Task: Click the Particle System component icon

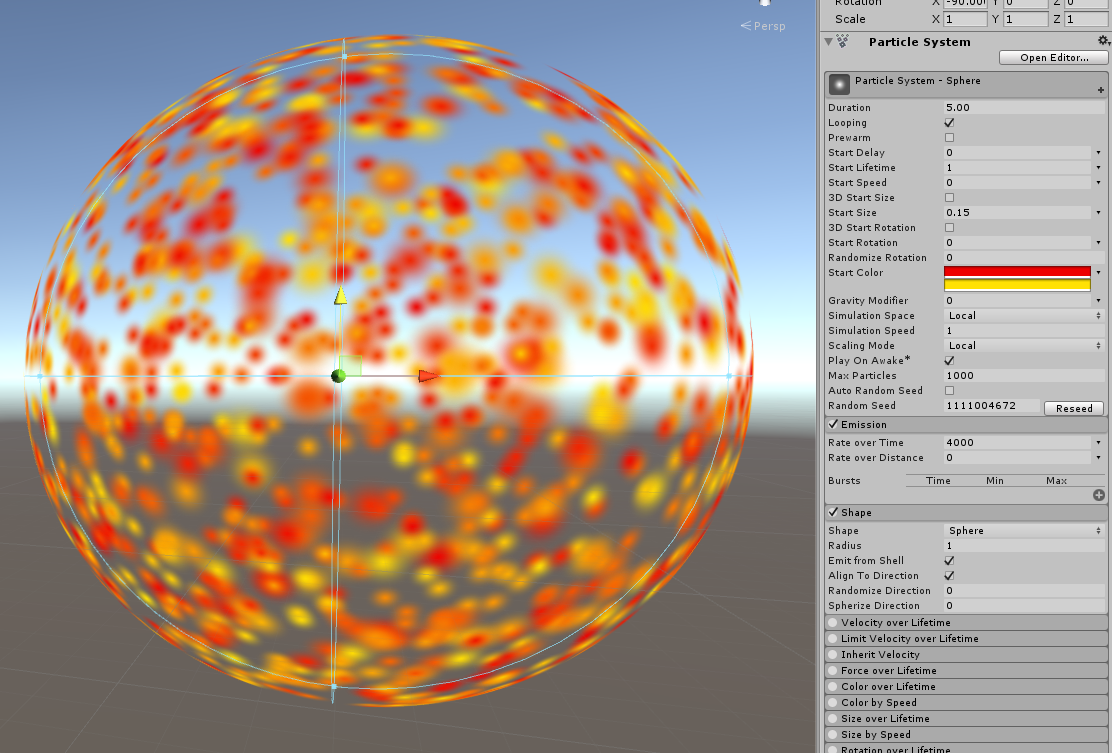Action: pyautogui.click(x=843, y=41)
